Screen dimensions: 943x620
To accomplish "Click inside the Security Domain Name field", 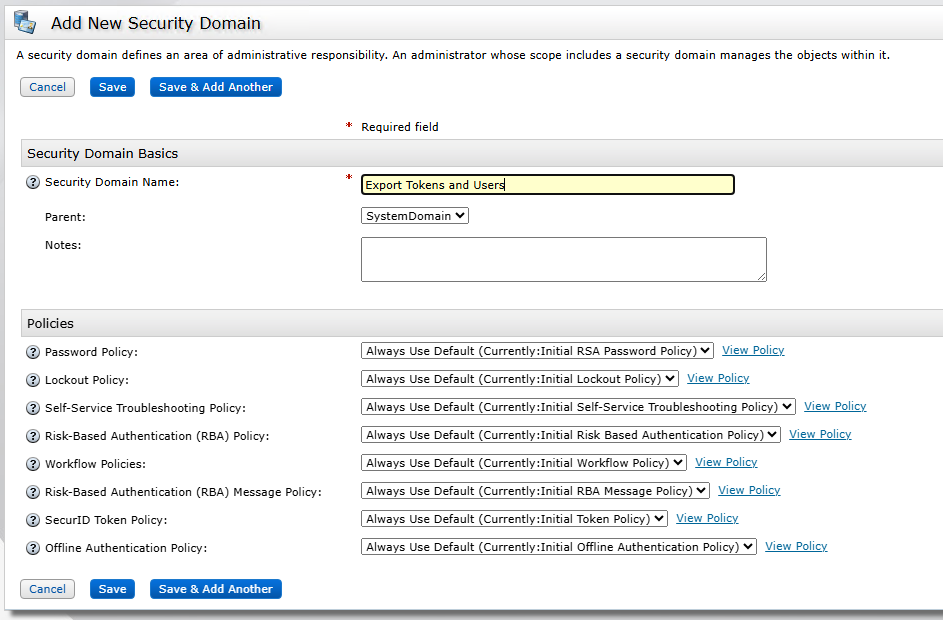I will coord(547,185).
